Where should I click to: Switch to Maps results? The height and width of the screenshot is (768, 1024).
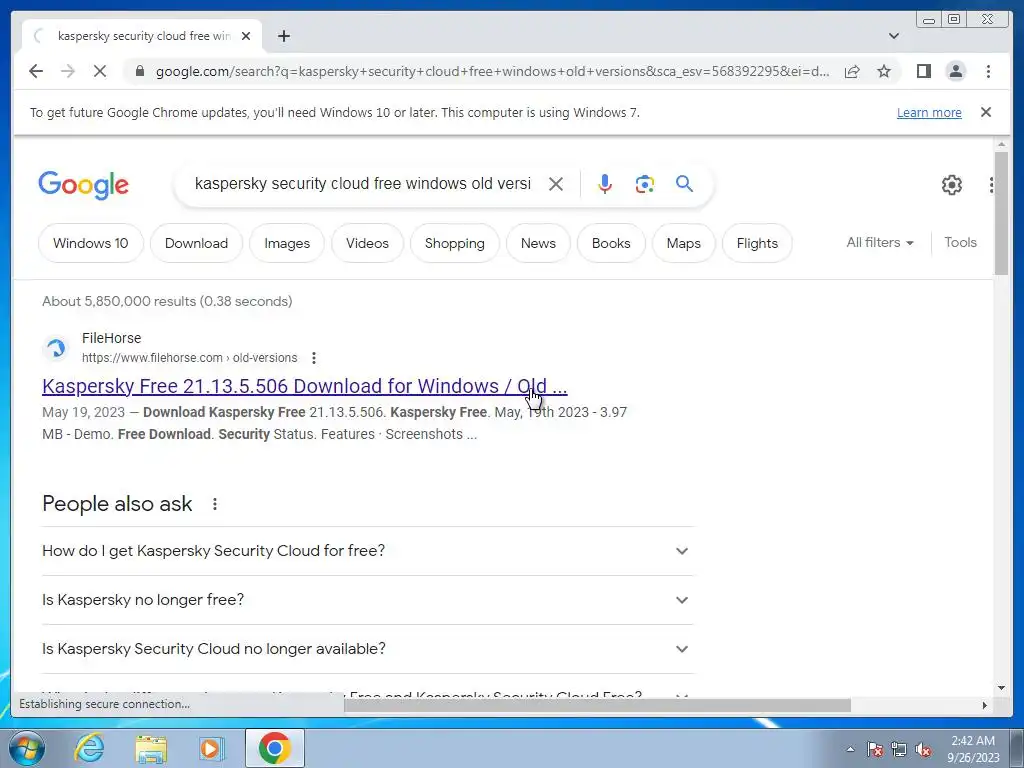click(684, 243)
